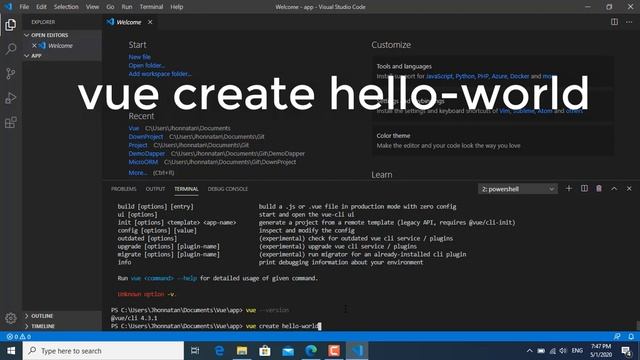This screenshot has height=360, width=640.
Task: Switch to the Problems panel tab
Action: coord(124,189)
